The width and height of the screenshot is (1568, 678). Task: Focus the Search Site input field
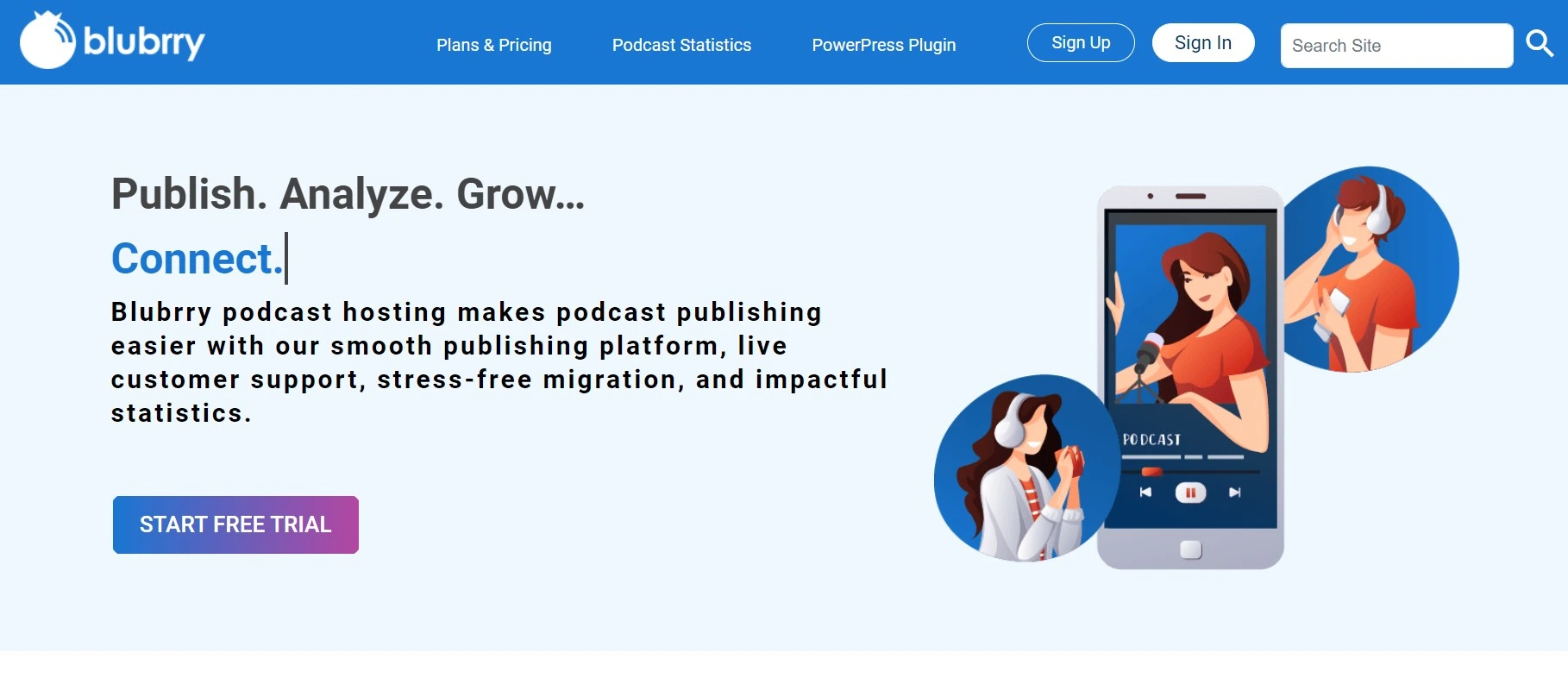pyautogui.click(x=1396, y=46)
